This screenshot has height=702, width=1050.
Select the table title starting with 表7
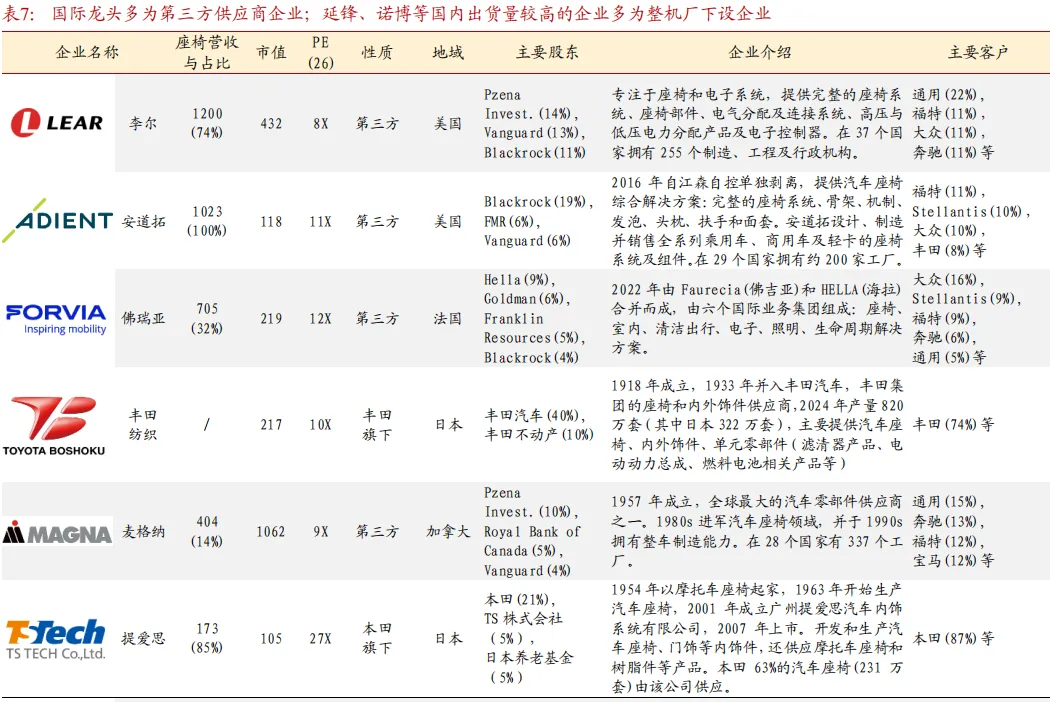tap(386, 13)
